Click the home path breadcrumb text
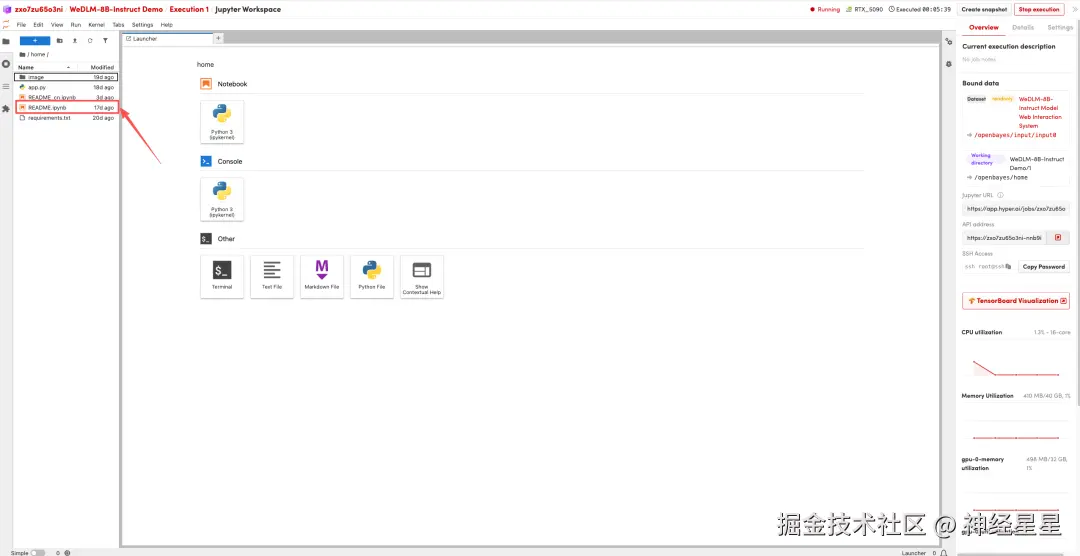Screen dimensions: 1080x556 pyautogui.click(x=39, y=54)
